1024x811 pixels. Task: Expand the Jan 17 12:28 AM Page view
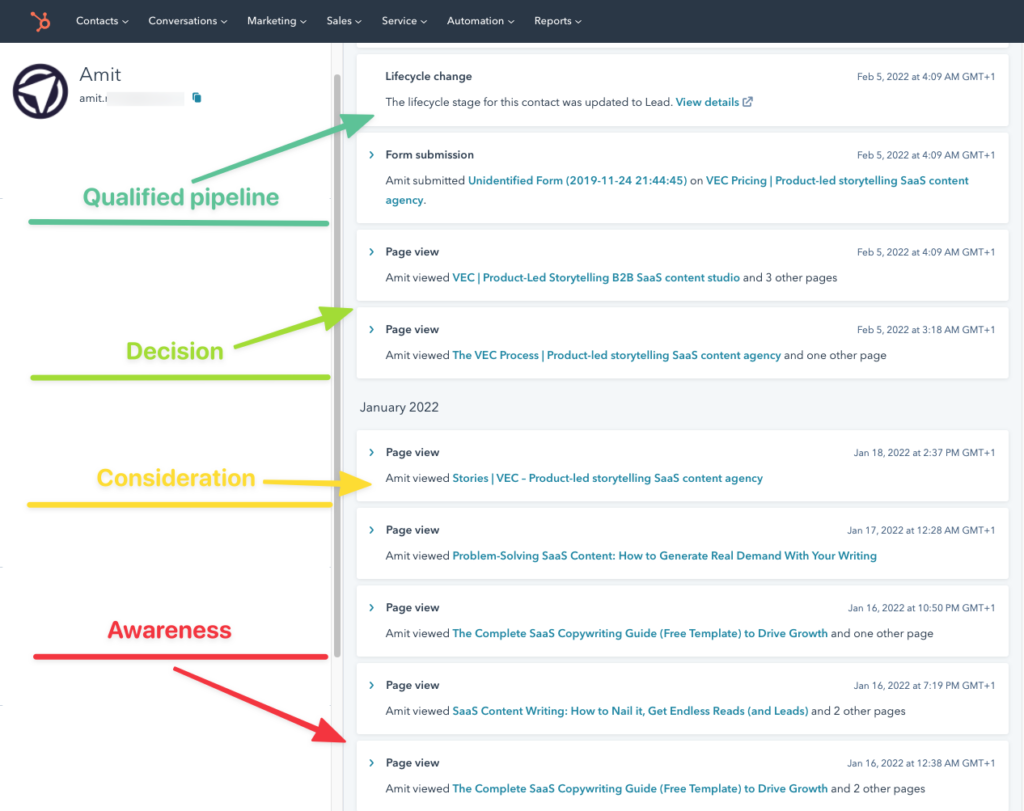tap(372, 530)
